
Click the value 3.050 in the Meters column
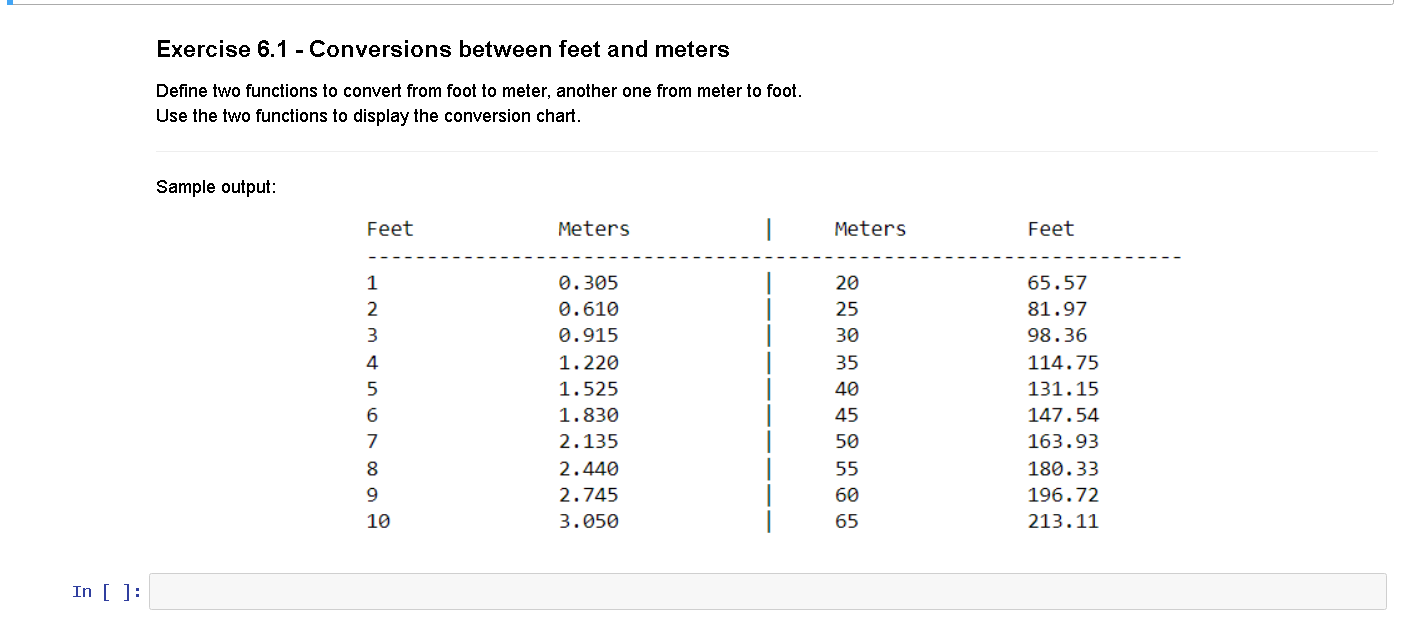(x=588, y=521)
